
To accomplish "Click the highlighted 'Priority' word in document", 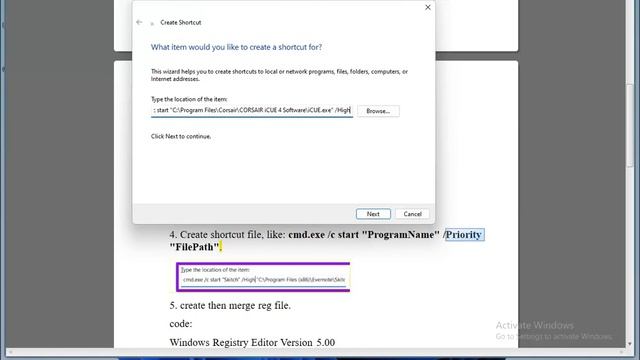I will 464,235.
